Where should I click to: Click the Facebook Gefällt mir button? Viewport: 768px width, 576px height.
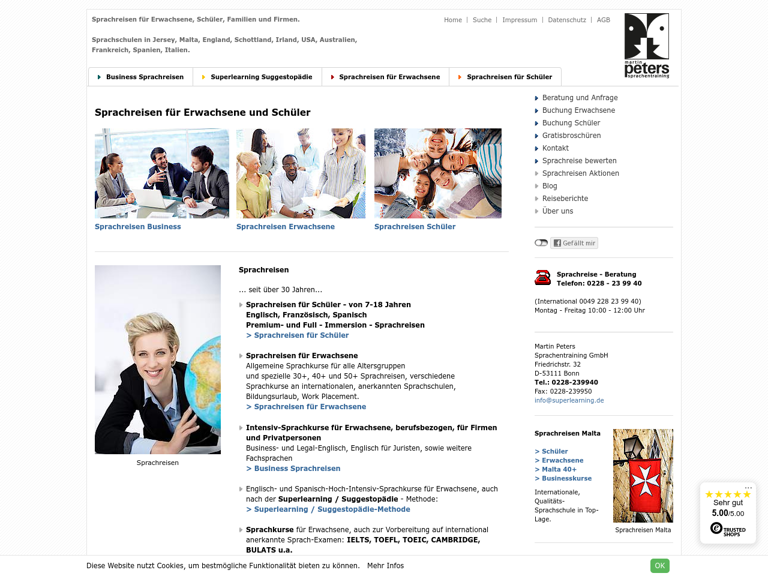[x=574, y=243]
